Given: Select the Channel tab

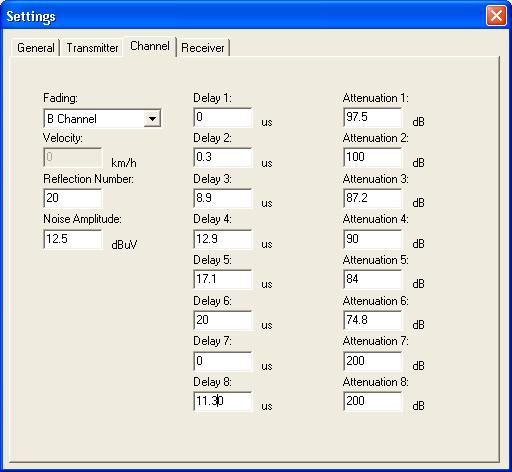Looking at the screenshot, I should [150, 46].
